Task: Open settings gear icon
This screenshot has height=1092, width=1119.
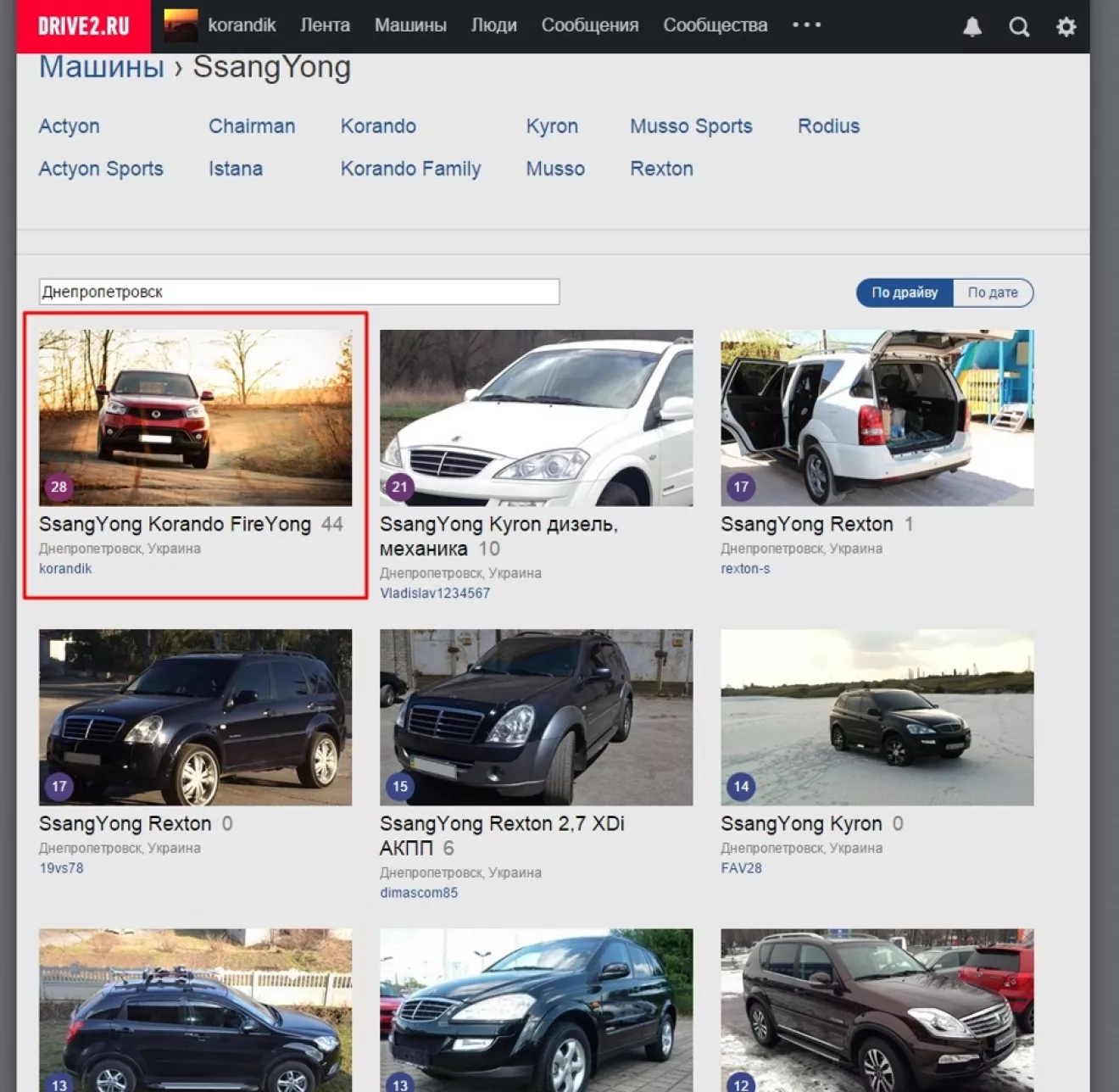Action: 1066,26
